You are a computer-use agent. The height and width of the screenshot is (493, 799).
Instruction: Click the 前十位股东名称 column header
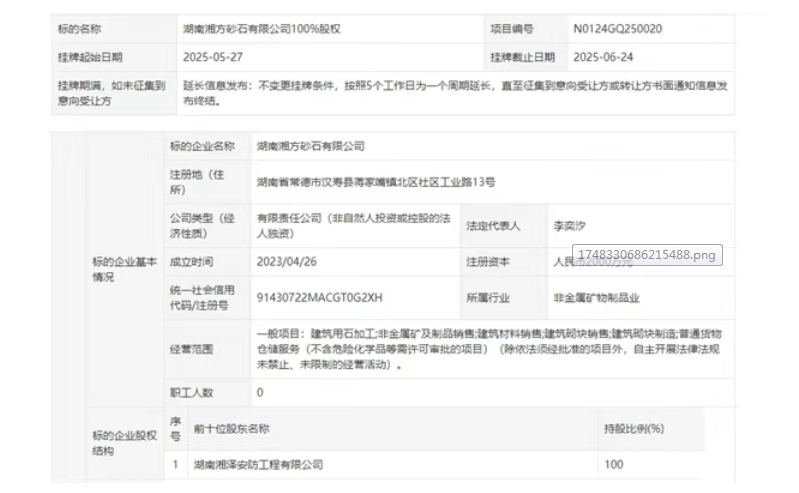[232, 429]
